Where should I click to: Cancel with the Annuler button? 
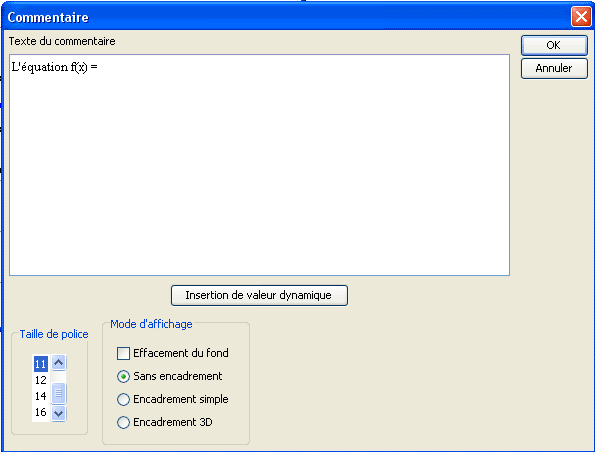tap(554, 68)
